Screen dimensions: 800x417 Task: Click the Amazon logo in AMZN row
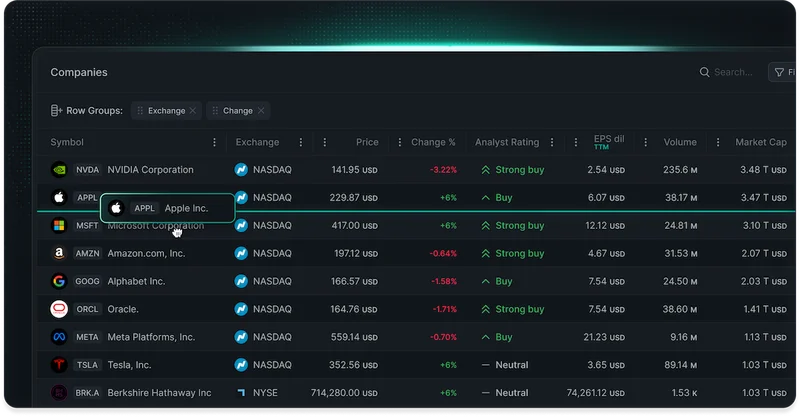click(x=58, y=254)
